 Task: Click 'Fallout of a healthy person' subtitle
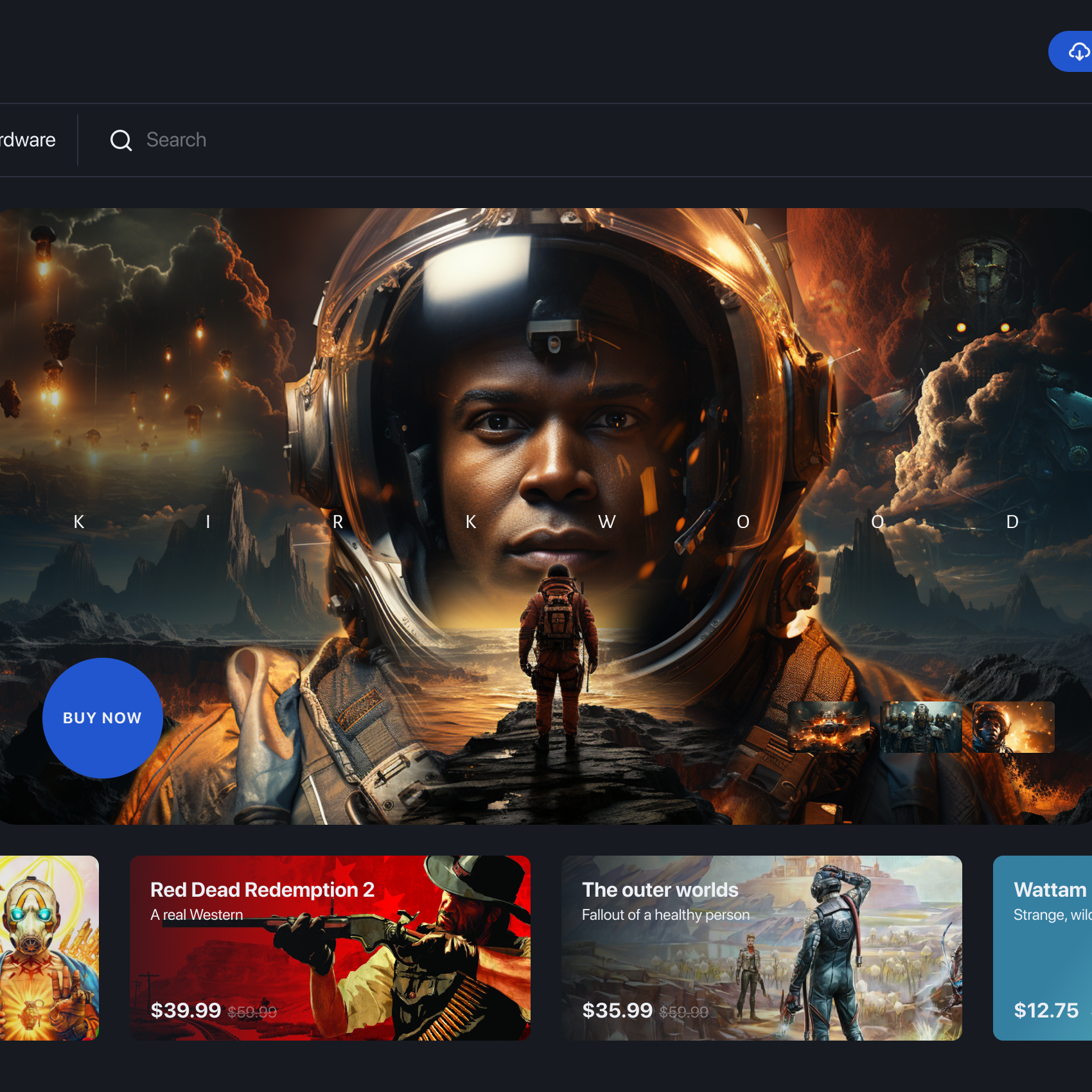[665, 915]
